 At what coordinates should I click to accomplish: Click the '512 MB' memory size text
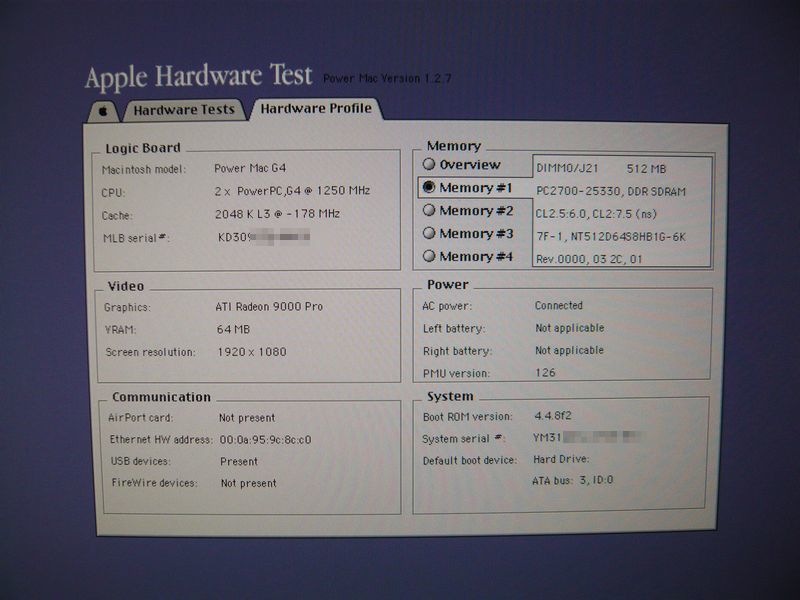click(646, 168)
